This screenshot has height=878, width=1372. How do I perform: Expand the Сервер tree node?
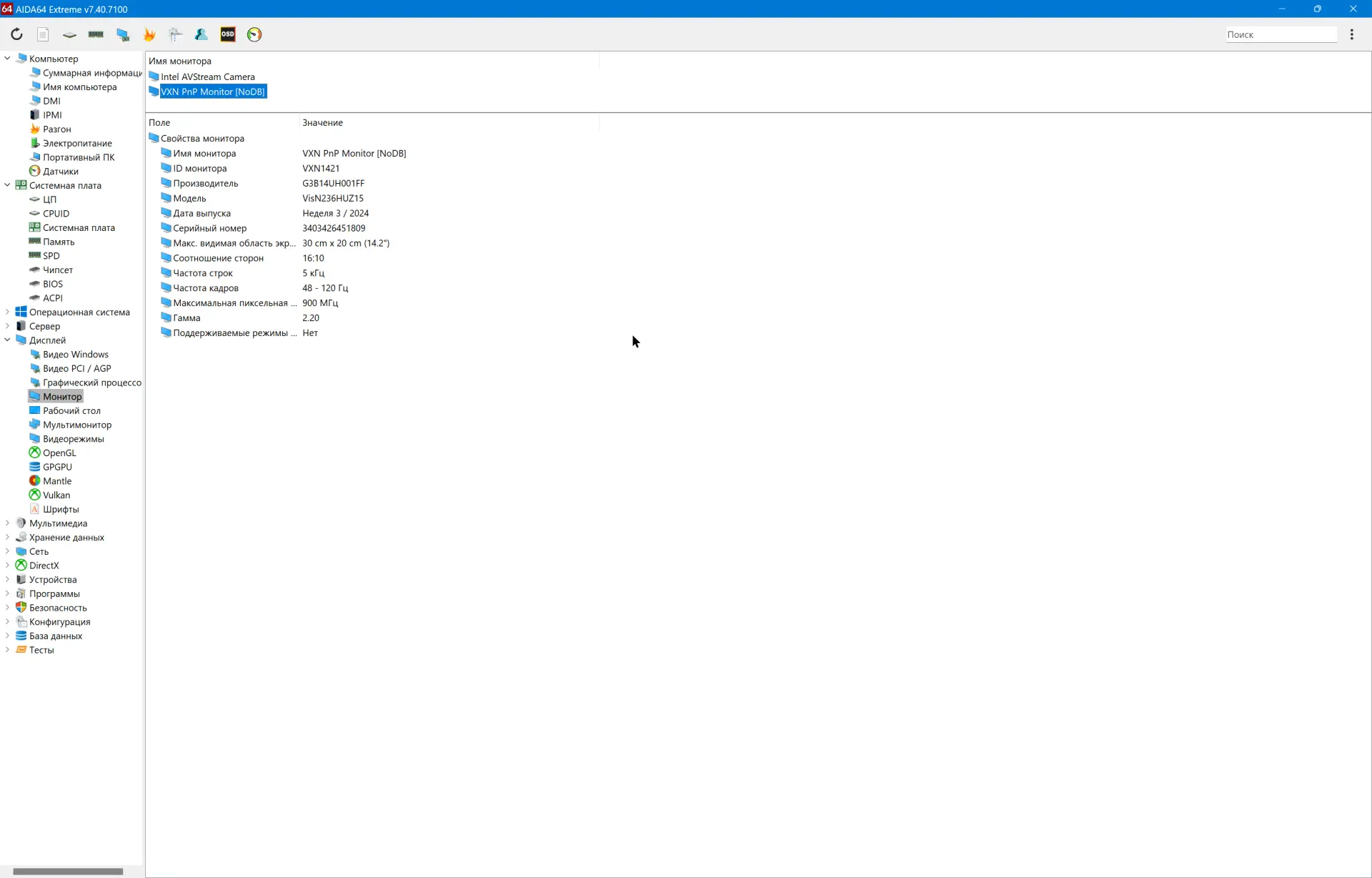[7, 326]
